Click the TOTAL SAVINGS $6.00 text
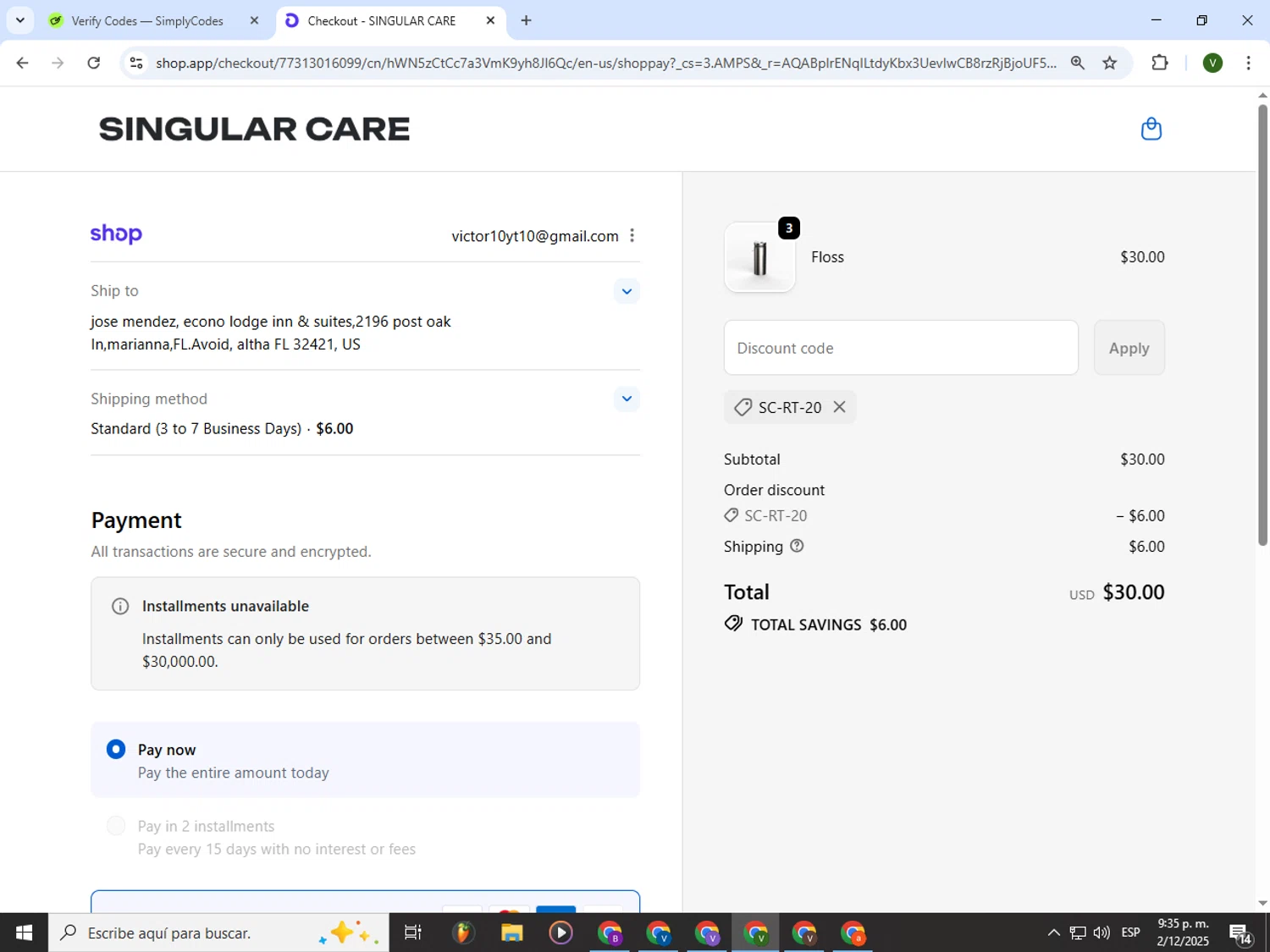The image size is (1270, 952). (x=829, y=625)
